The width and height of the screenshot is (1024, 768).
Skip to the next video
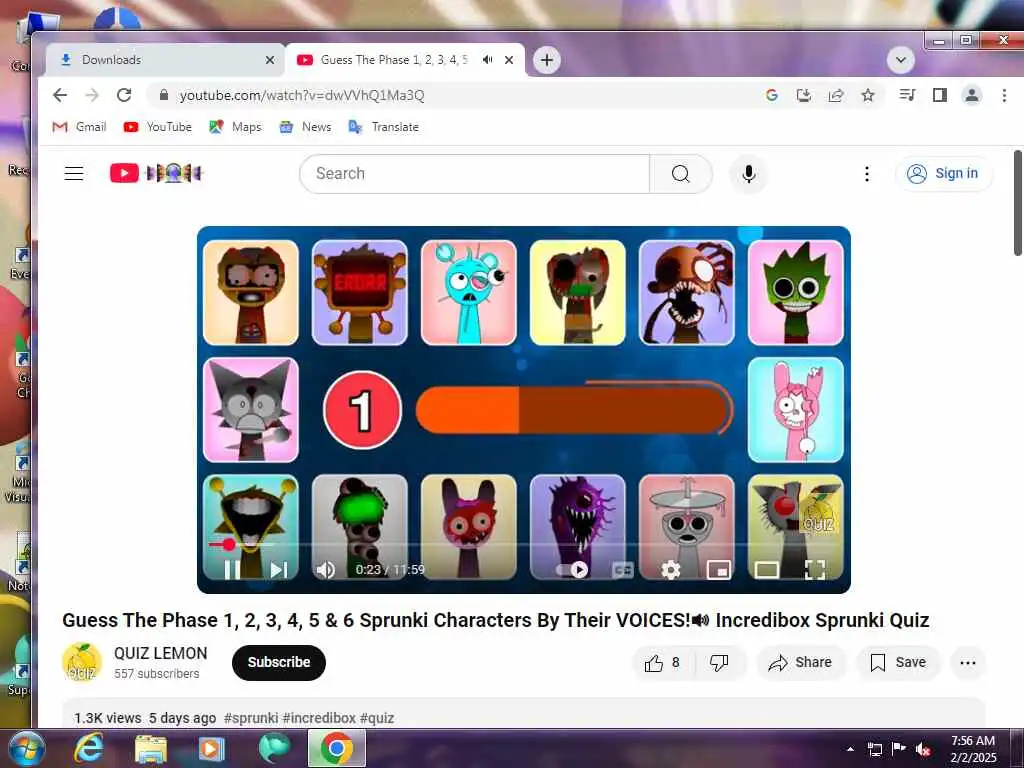pyautogui.click(x=279, y=569)
